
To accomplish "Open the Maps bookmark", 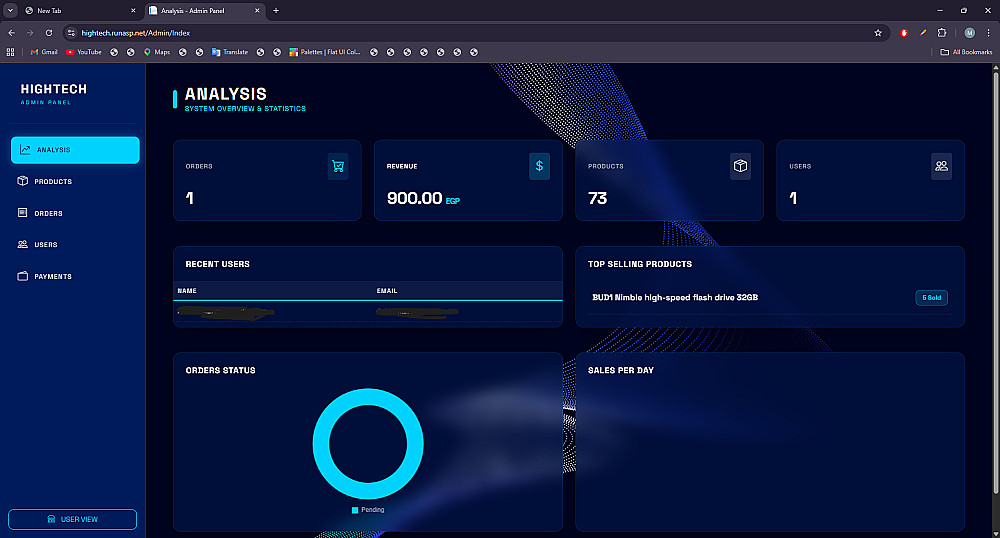I will pos(157,52).
